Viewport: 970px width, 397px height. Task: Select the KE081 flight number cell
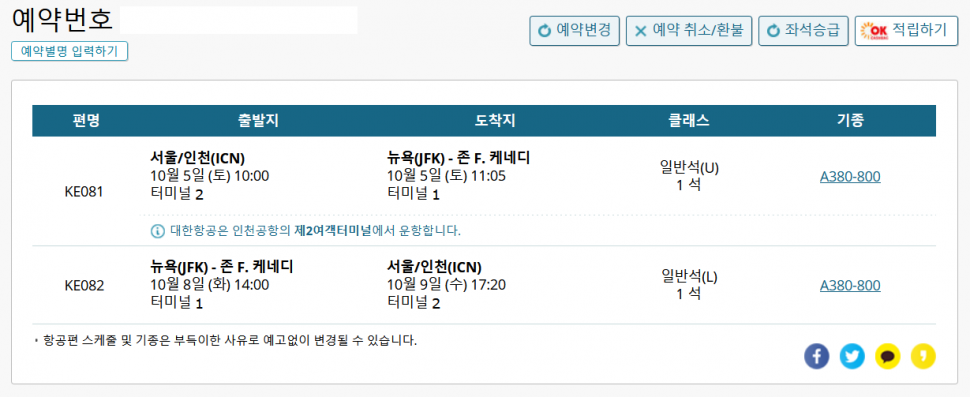click(84, 192)
